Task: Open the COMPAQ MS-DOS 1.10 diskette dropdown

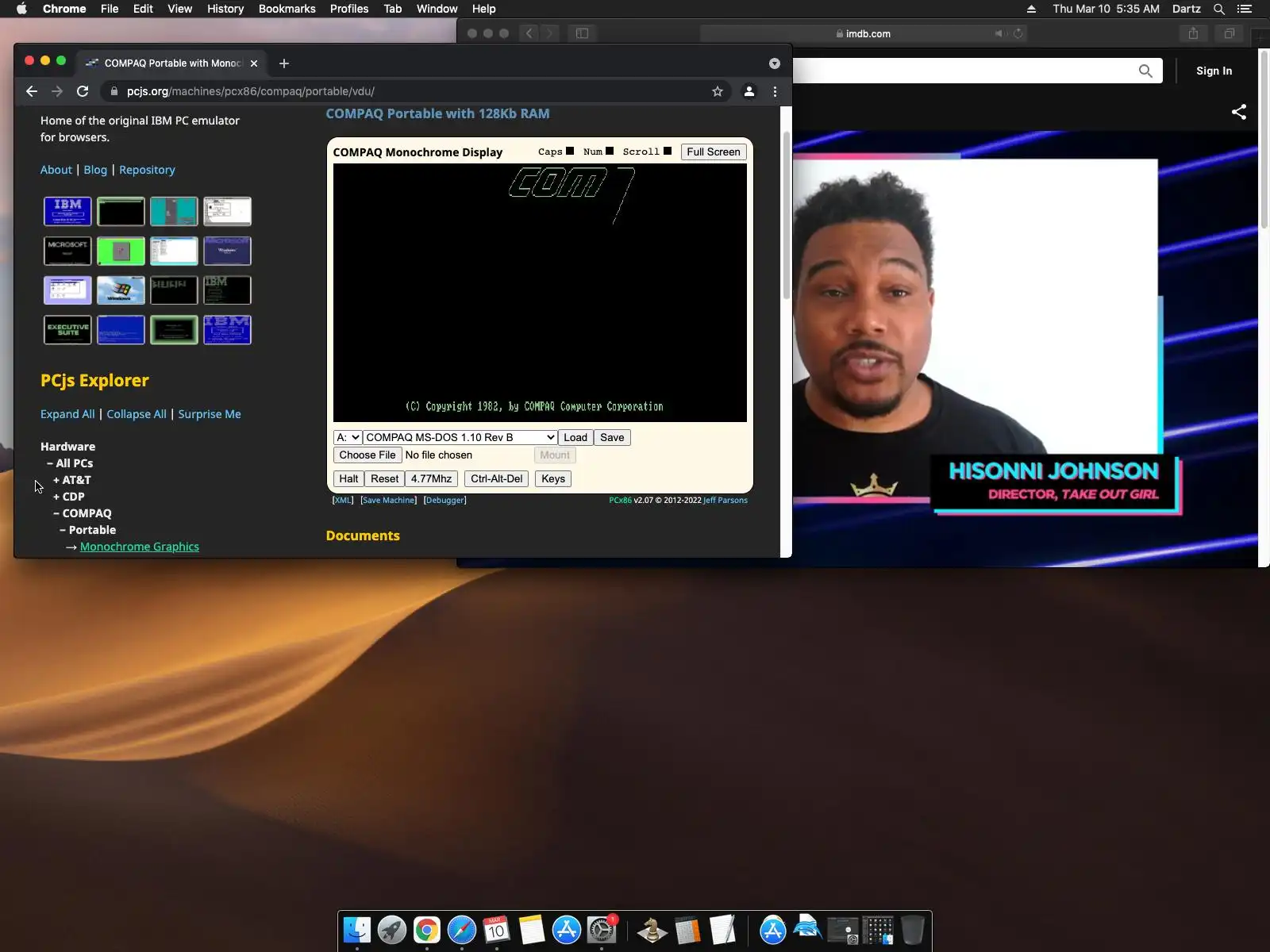Action: 460,437
